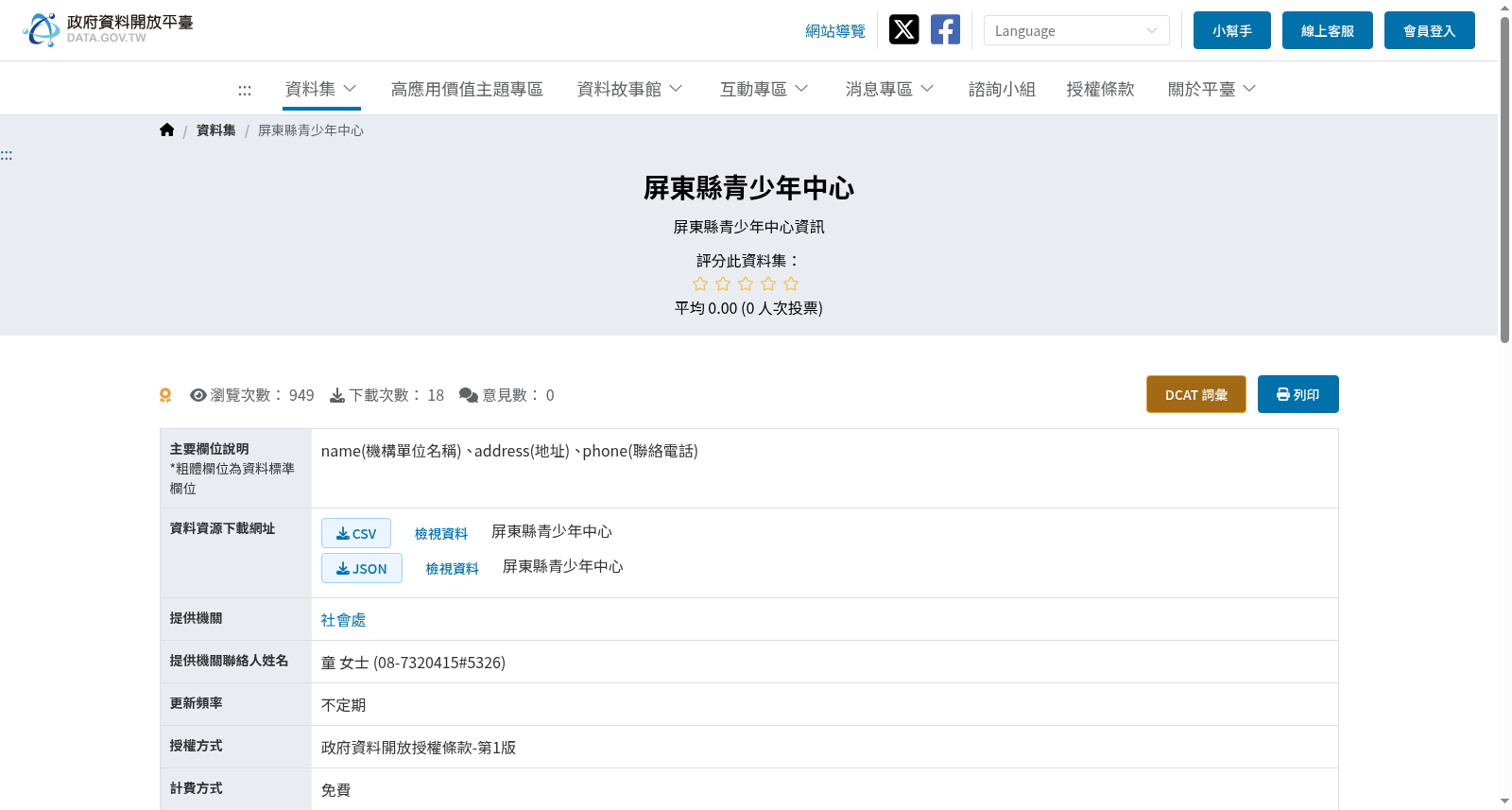Click the 列印 print button
1512x810 pixels.
click(x=1297, y=394)
